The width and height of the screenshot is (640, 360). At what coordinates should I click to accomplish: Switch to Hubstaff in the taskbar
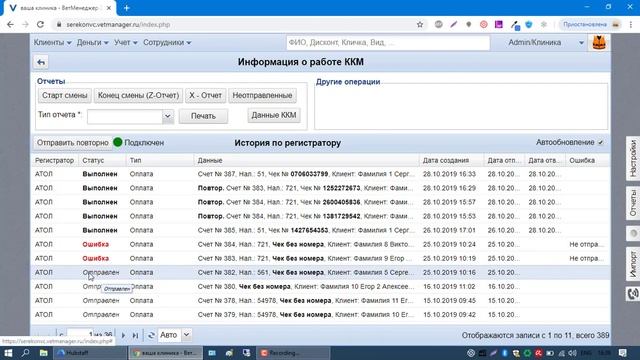90,353
